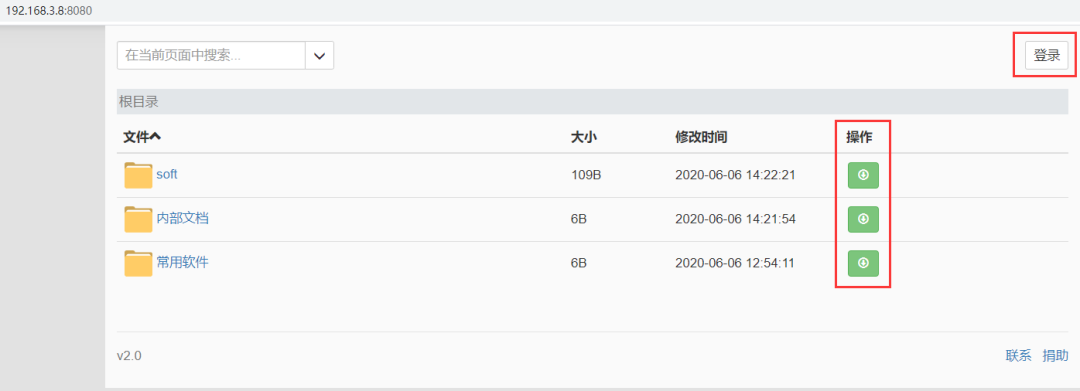Sort by 修改时间 column header

click(701, 137)
